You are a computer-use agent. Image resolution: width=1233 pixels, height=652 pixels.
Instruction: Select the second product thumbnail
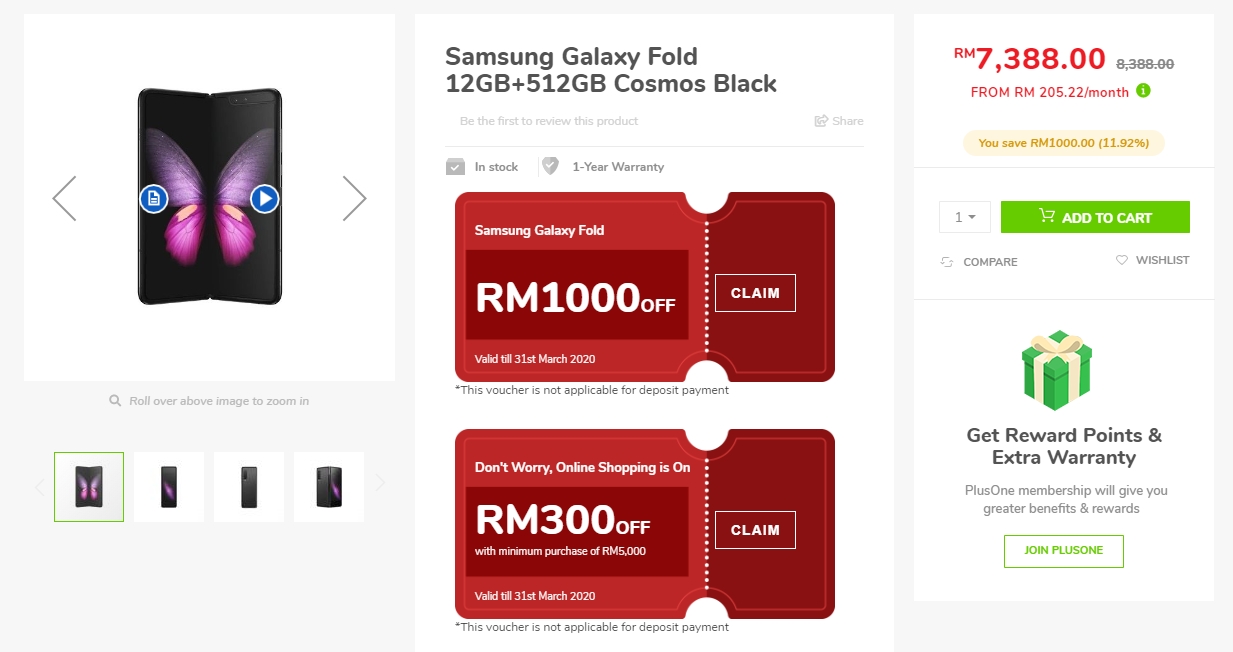click(169, 487)
